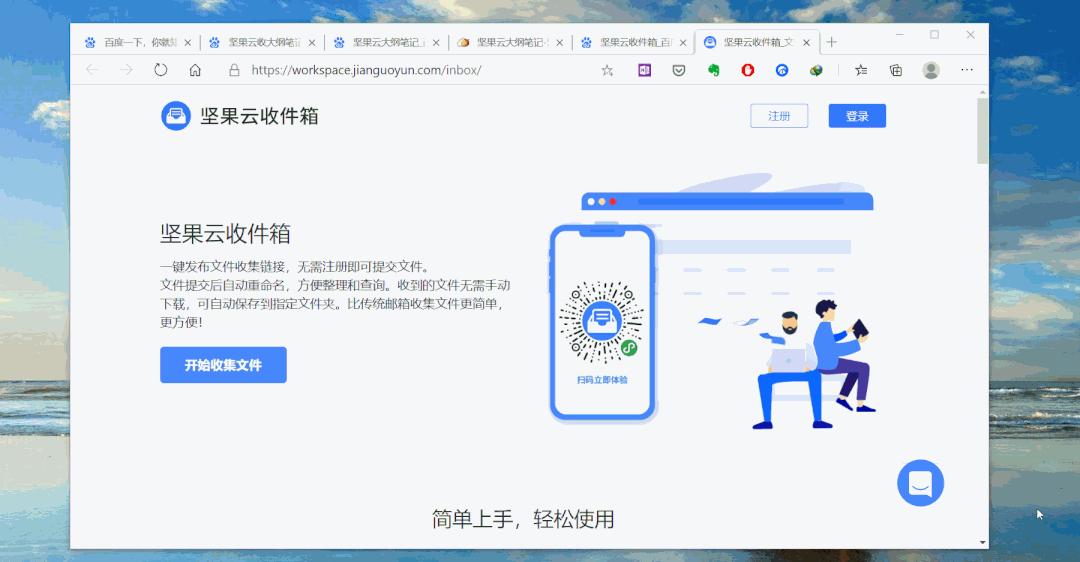The width and height of the screenshot is (1080, 562).
Task: Click the 坚果云收件箱 header title
Action: [x=259, y=116]
